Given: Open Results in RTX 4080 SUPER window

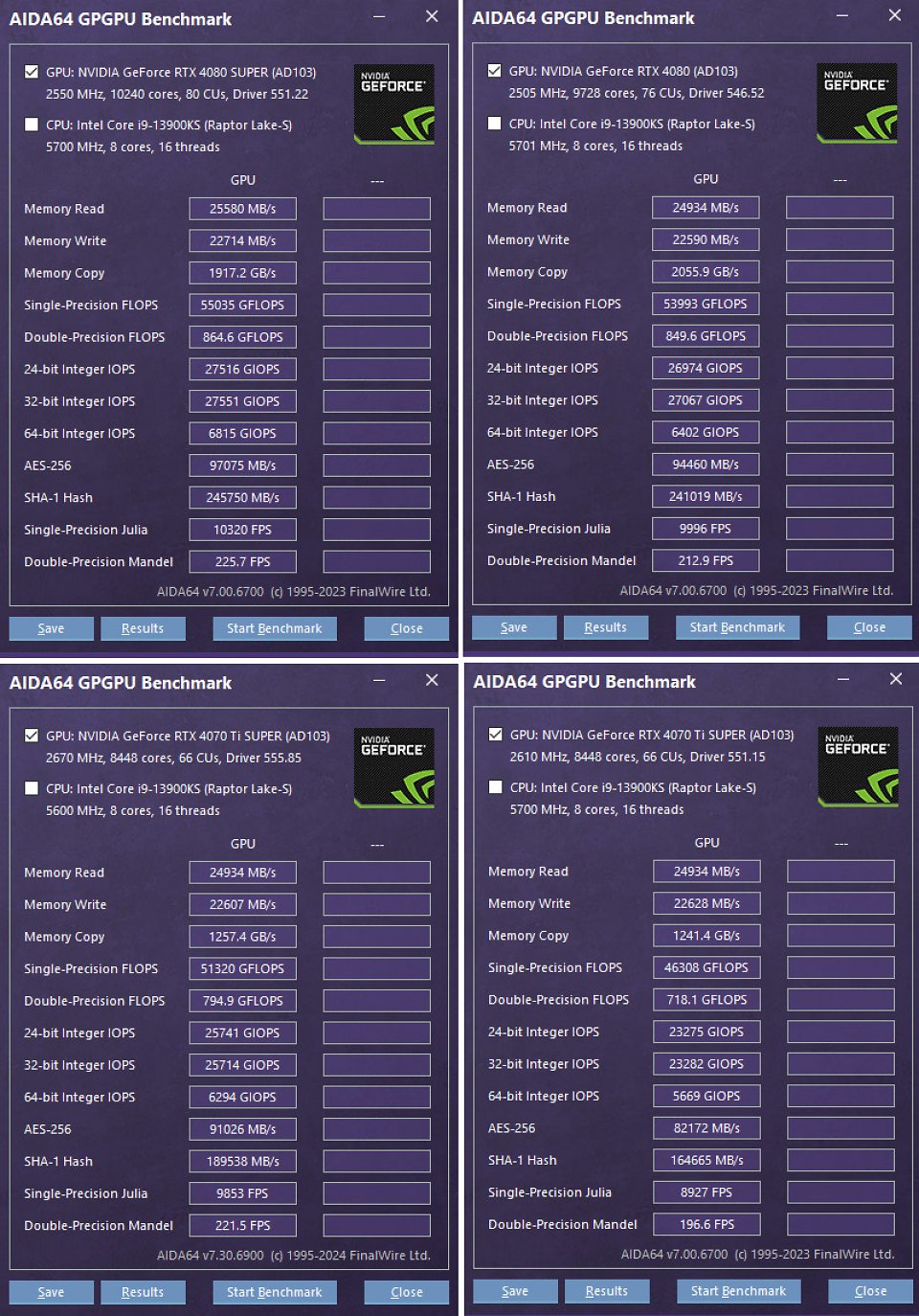Looking at the screenshot, I should pyautogui.click(x=143, y=628).
